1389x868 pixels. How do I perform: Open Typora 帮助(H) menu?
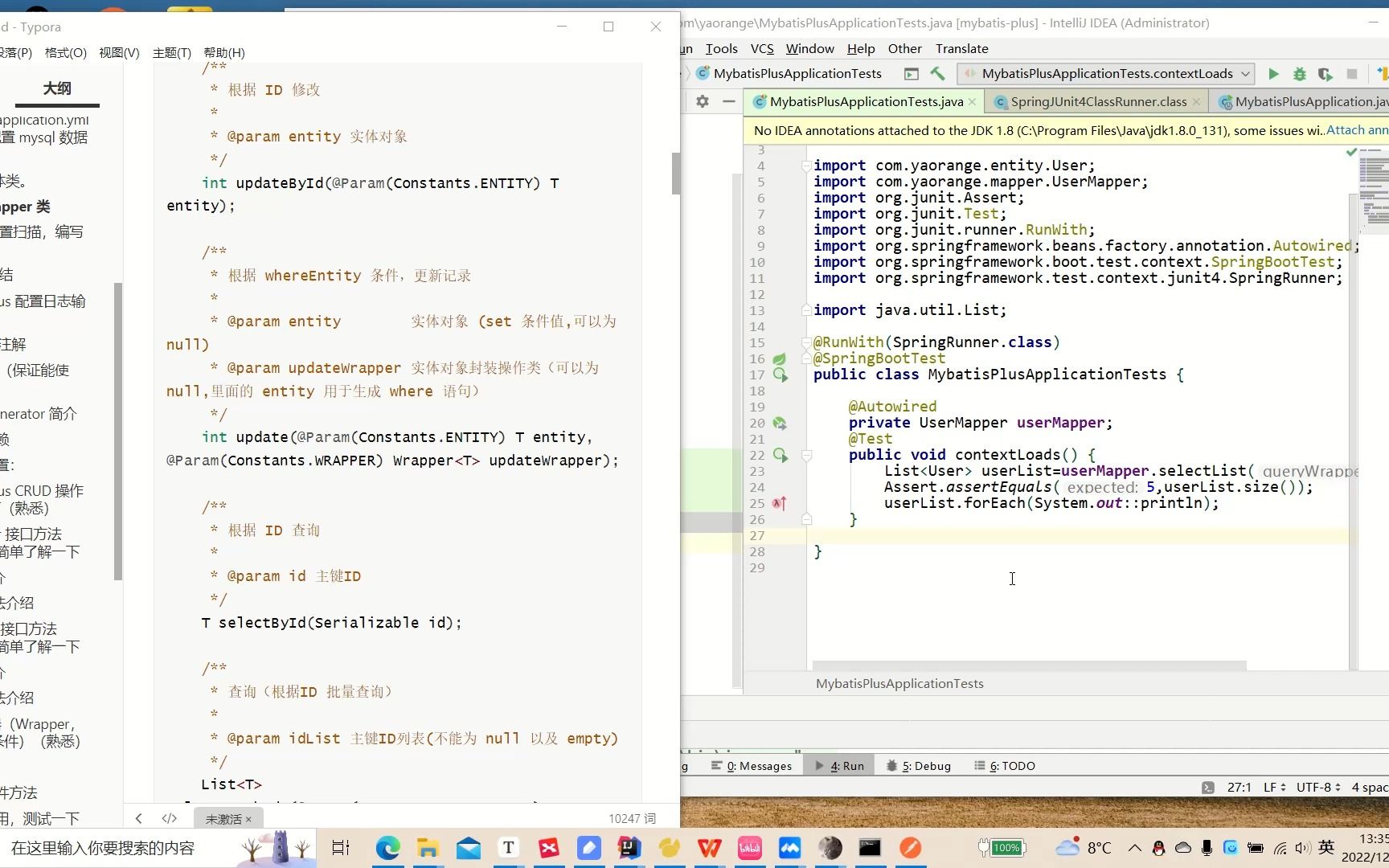pos(224,53)
